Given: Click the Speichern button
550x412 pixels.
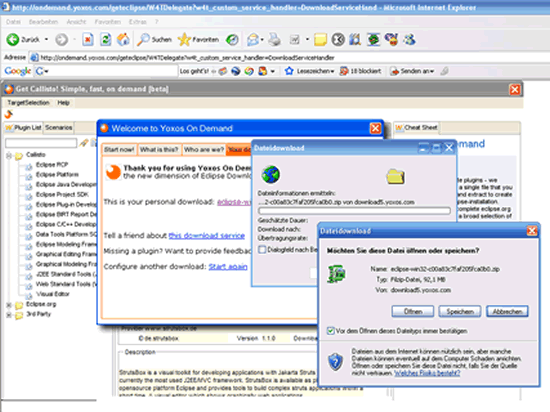Looking at the screenshot, I should coord(460,311).
